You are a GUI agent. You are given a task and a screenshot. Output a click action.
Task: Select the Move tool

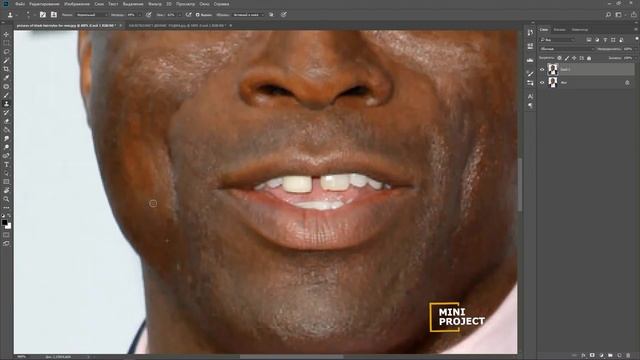coord(6,35)
